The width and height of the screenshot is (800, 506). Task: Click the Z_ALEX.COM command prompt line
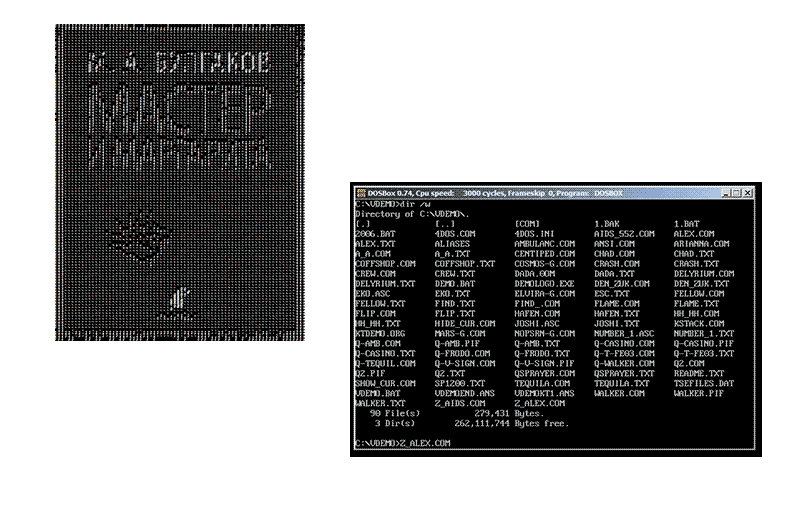click(403, 442)
